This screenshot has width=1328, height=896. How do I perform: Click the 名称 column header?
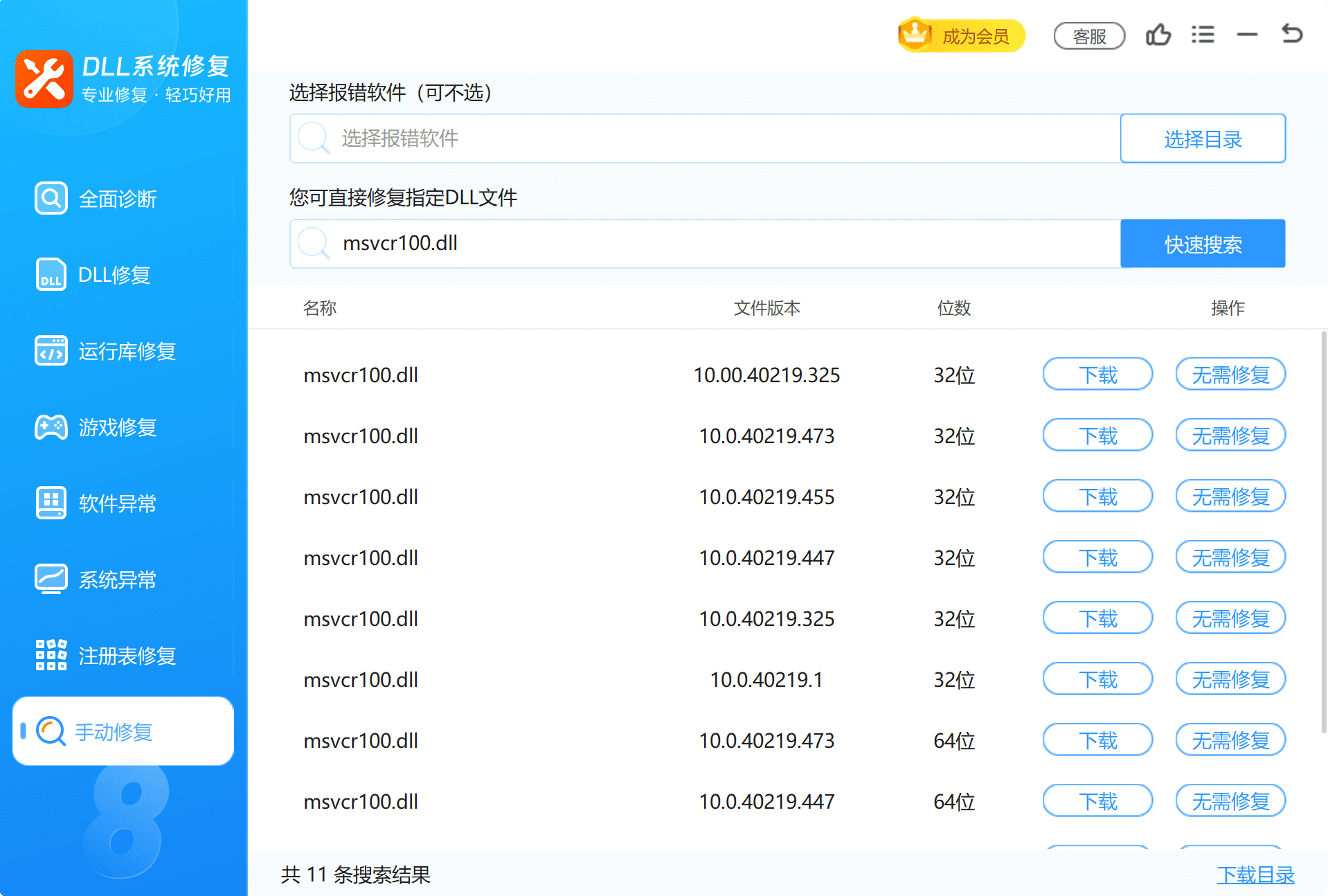(x=320, y=307)
